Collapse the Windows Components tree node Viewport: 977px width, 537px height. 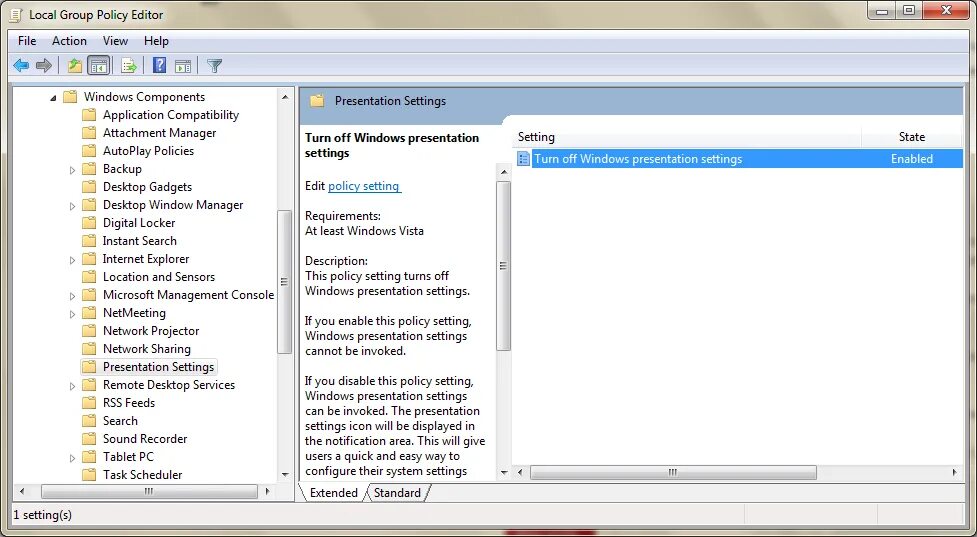click(54, 98)
